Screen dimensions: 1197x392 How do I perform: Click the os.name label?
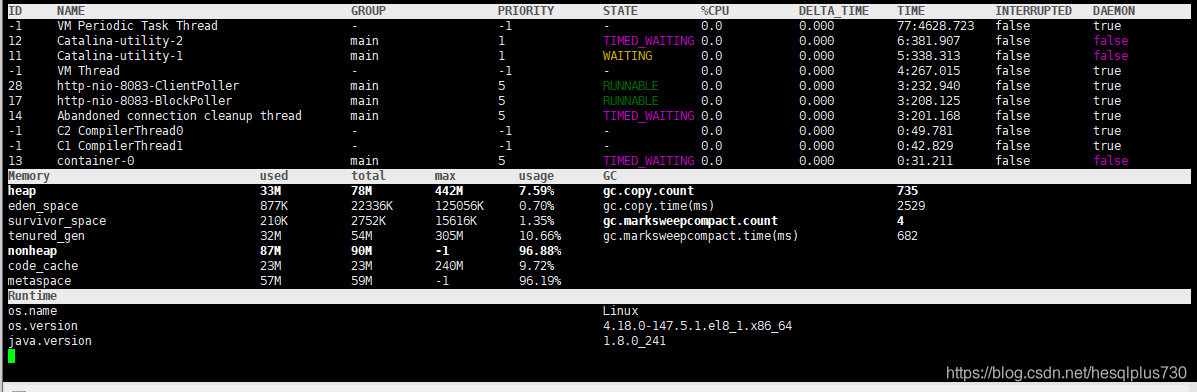coord(32,311)
